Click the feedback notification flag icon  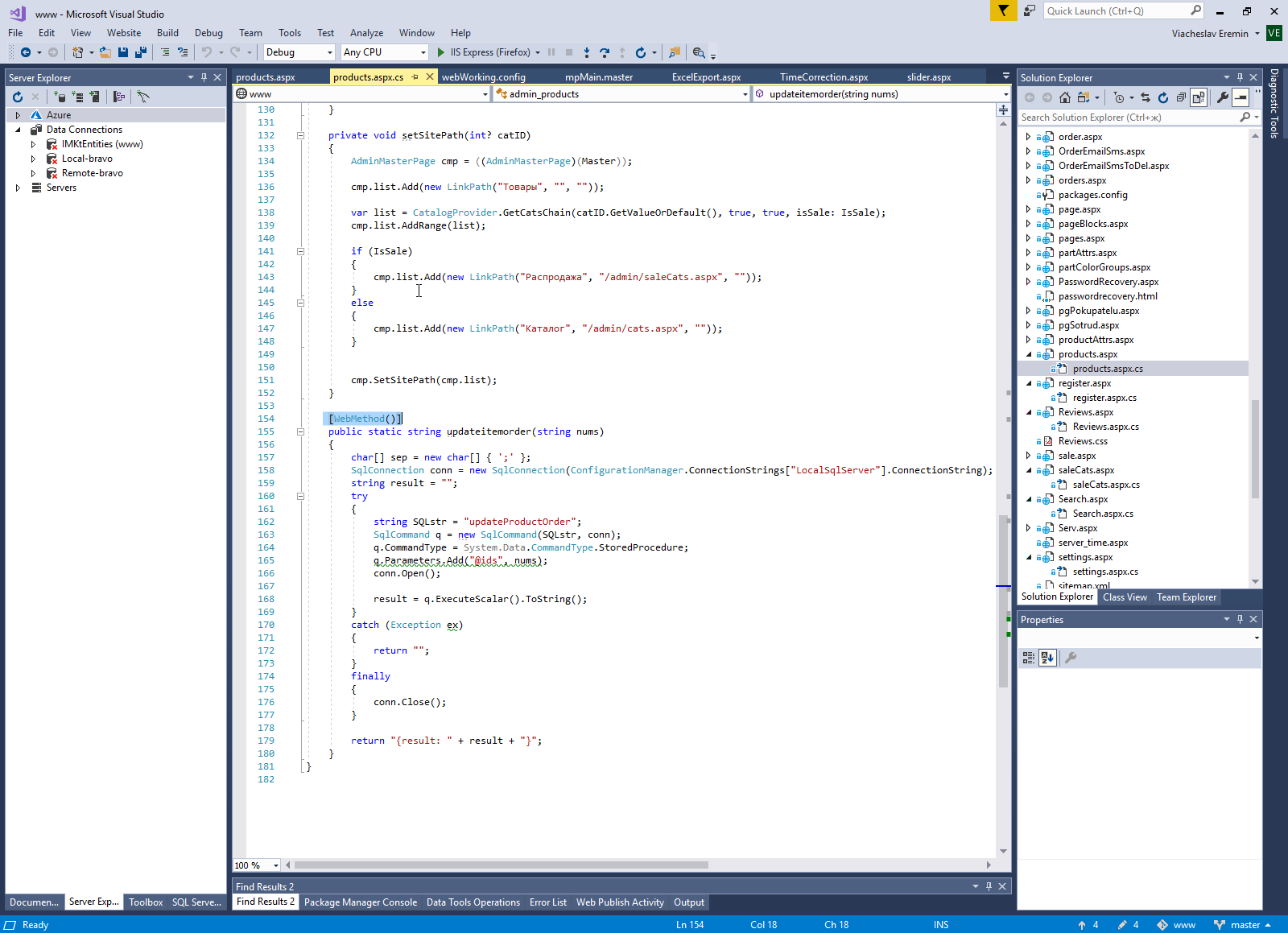1003,10
